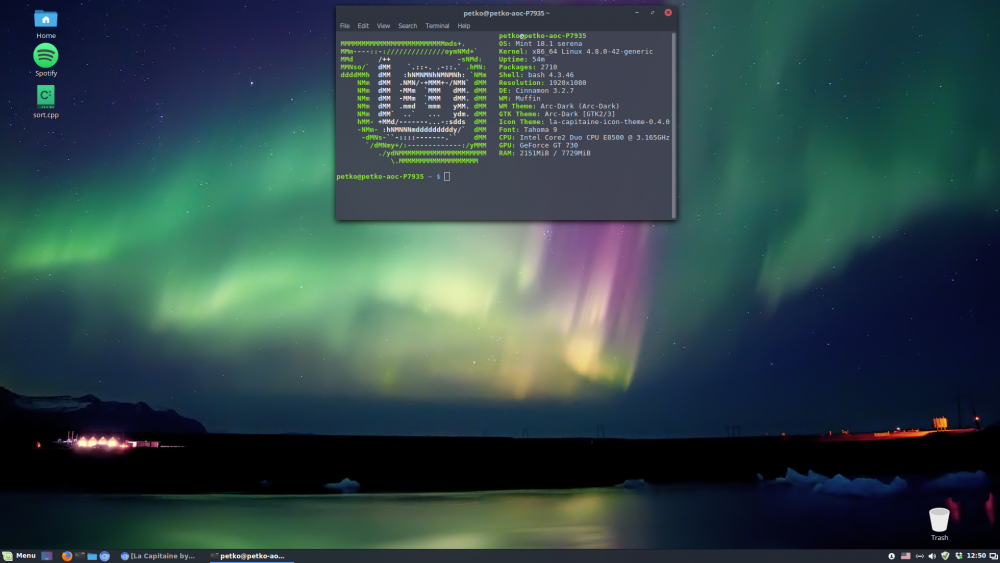Click the 'Kernel: x86_64 Linux 4.8.0-42-generic' line

coord(576,52)
